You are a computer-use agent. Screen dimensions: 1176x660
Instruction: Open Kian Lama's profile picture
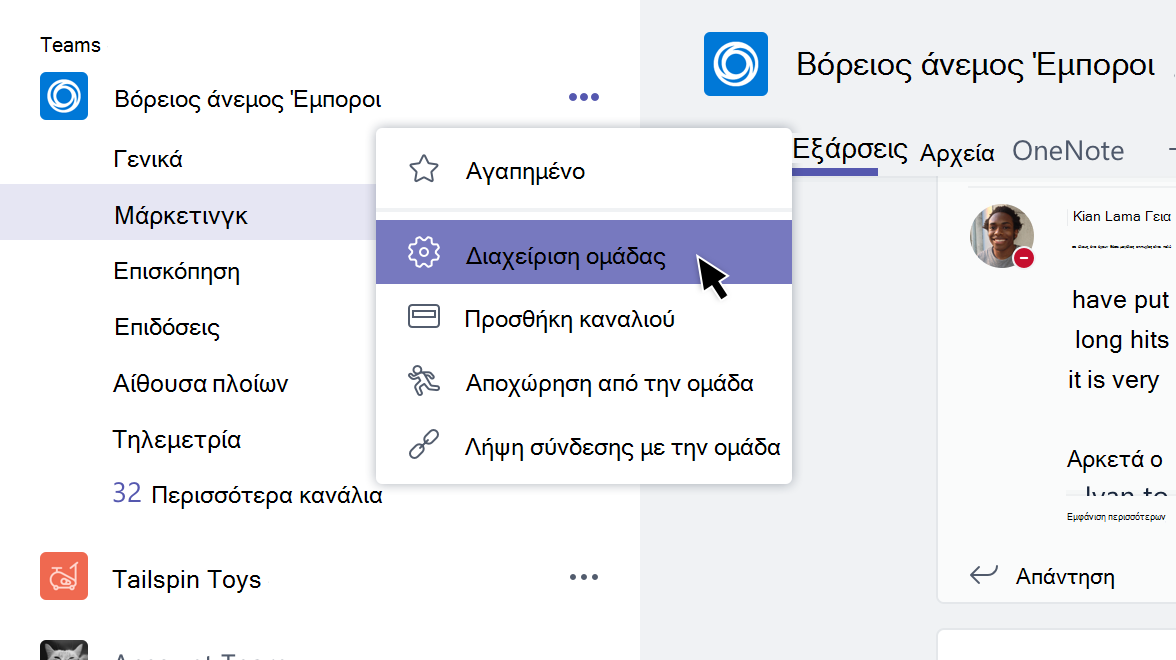click(x=1001, y=236)
